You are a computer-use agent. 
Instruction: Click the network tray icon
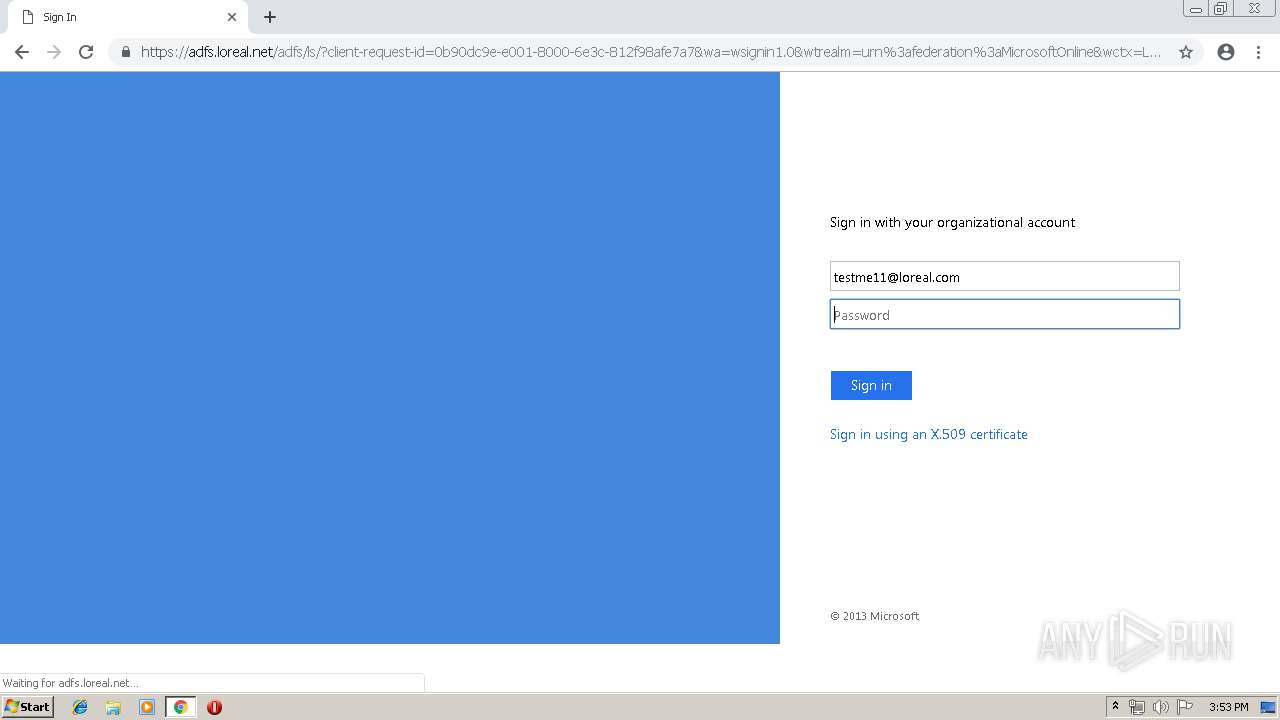1137,707
